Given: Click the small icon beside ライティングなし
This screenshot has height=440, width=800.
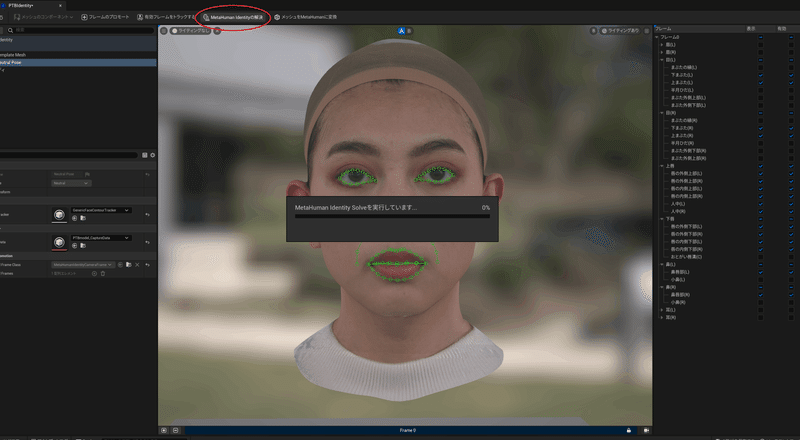Looking at the screenshot, I should coord(217,31).
